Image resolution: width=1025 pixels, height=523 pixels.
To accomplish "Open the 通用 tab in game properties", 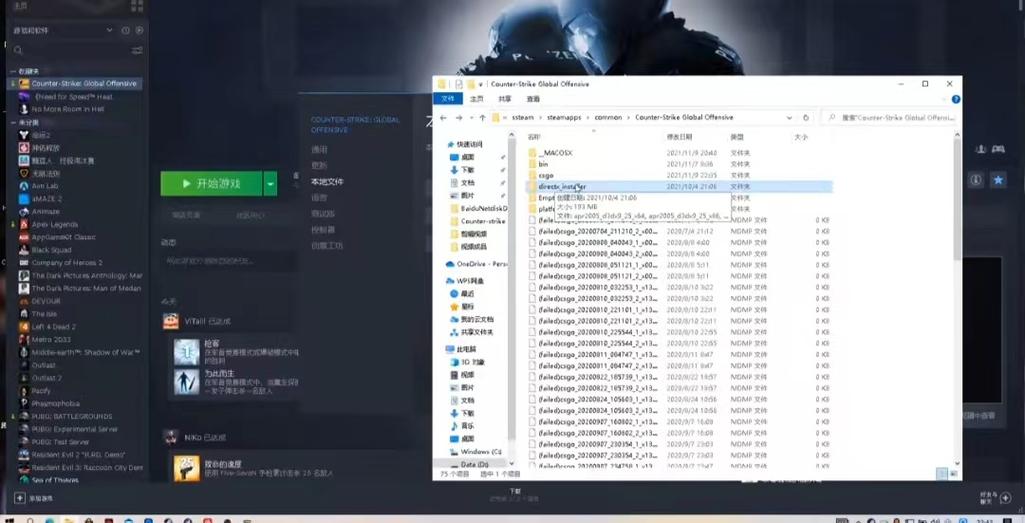I will coord(319,150).
